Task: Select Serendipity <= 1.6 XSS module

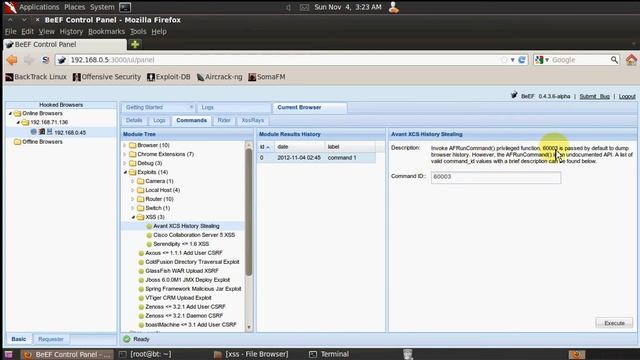Action: tap(181, 244)
